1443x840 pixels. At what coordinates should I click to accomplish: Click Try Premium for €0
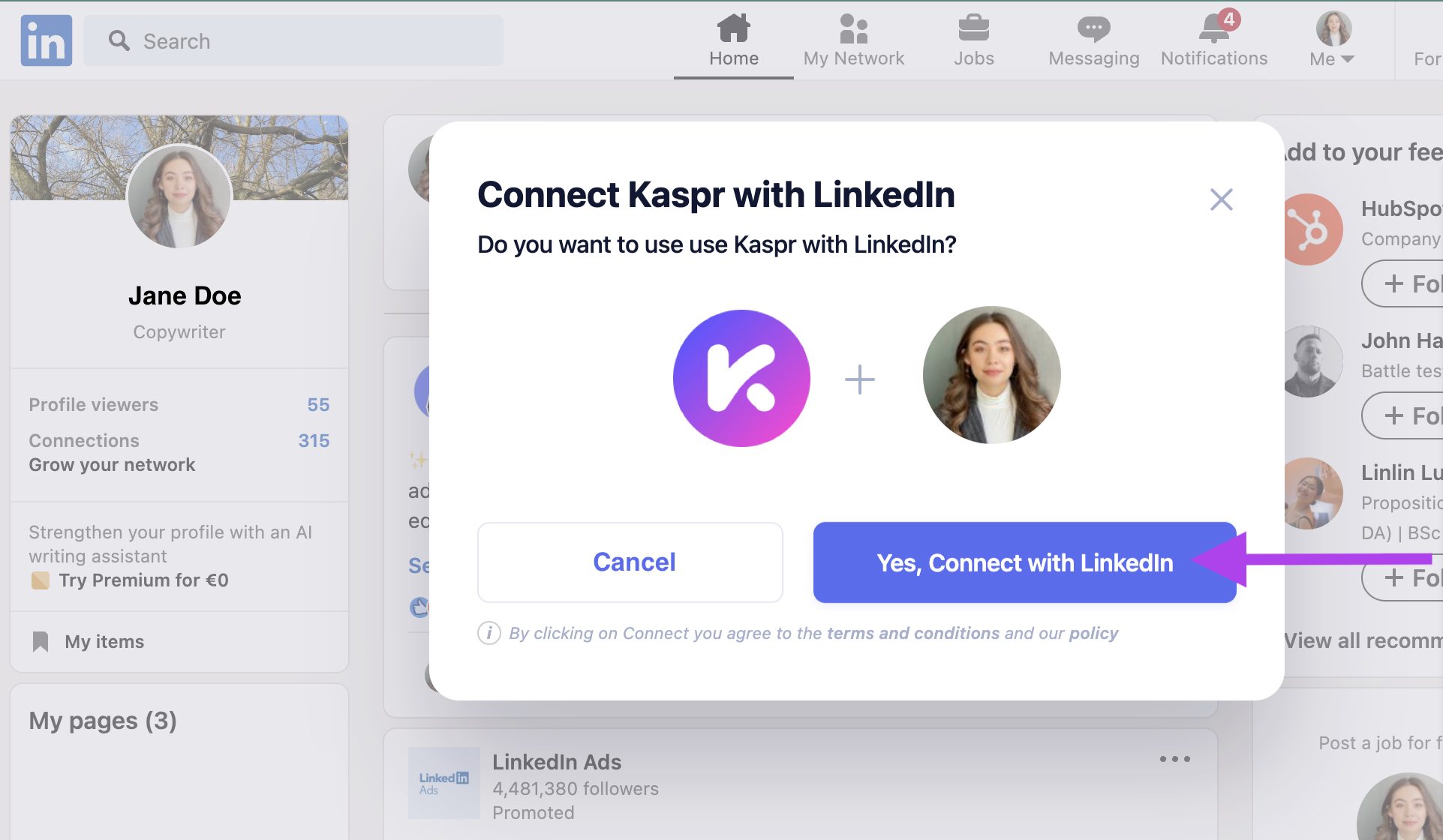point(143,580)
